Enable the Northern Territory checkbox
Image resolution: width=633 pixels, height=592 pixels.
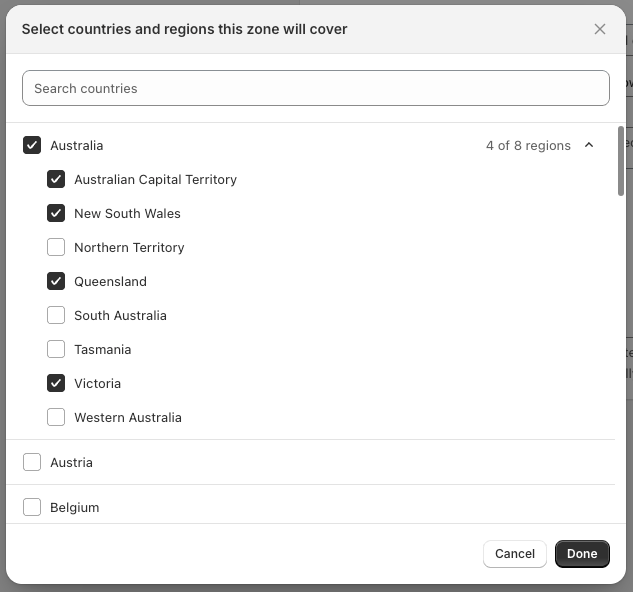point(56,247)
